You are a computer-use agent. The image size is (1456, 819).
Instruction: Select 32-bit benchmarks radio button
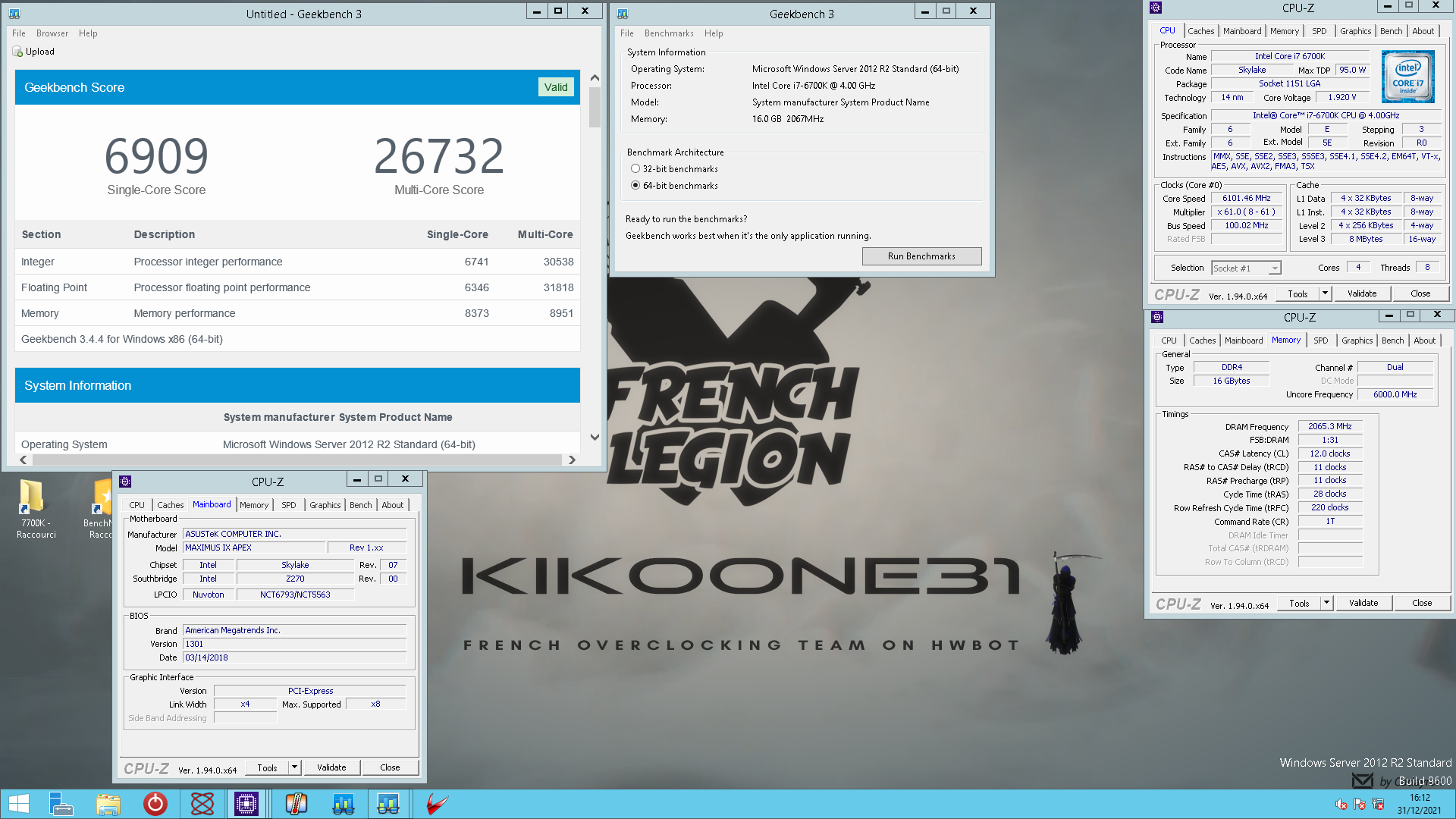tap(635, 169)
